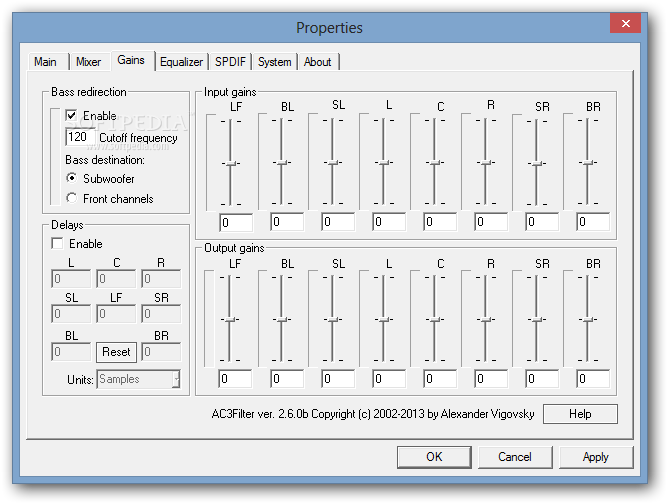The image size is (668, 504).
Task: Click the Input gains R slider
Action: pyautogui.click(x=485, y=163)
